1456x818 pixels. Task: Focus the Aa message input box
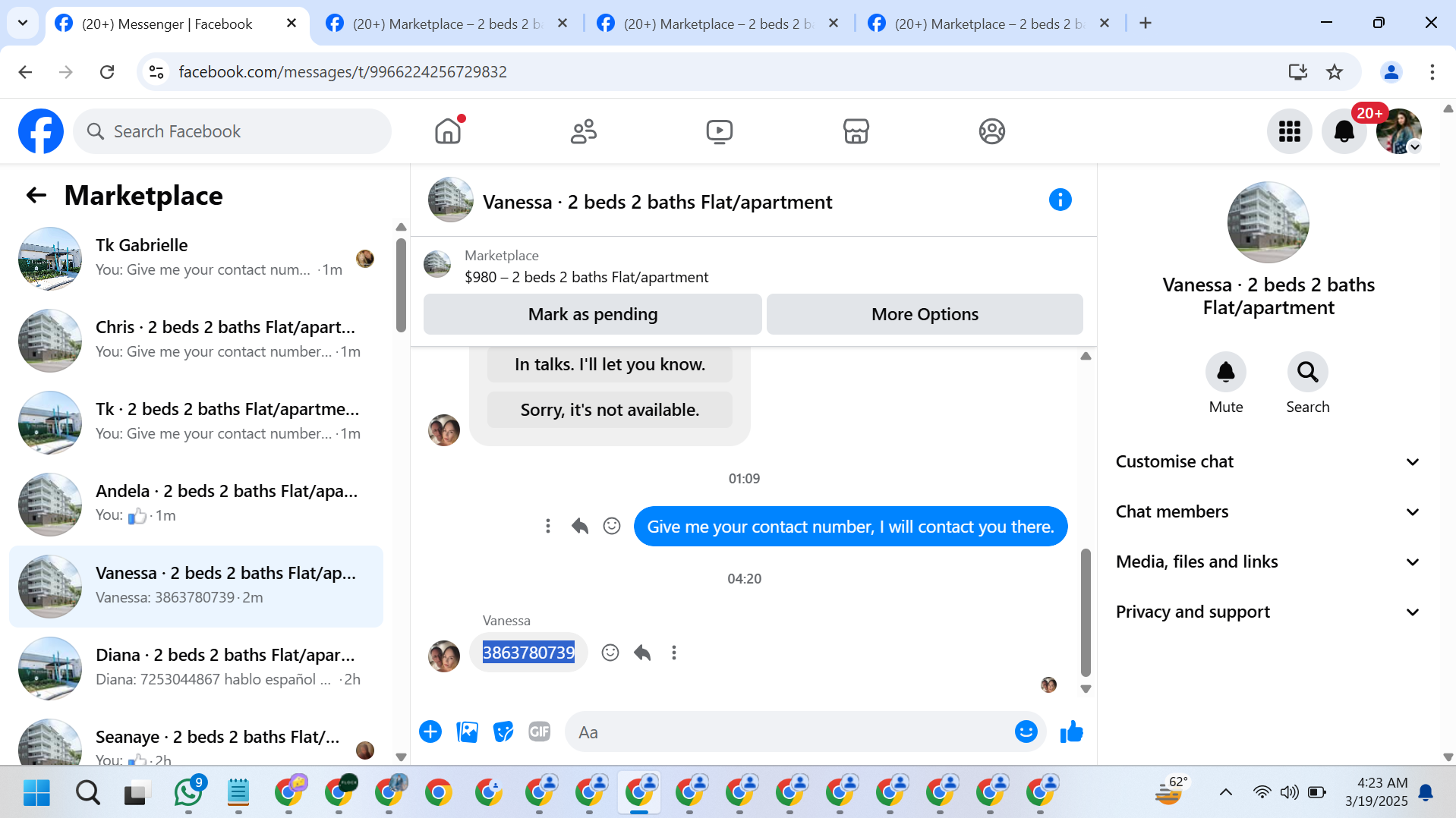point(789,732)
